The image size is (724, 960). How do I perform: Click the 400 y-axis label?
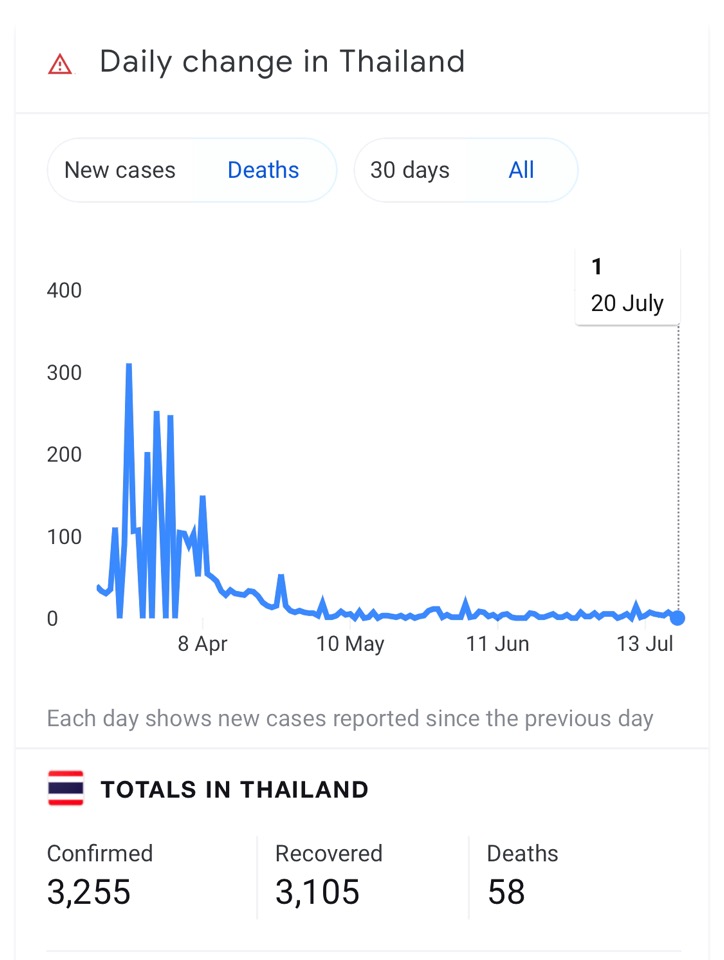(64, 290)
